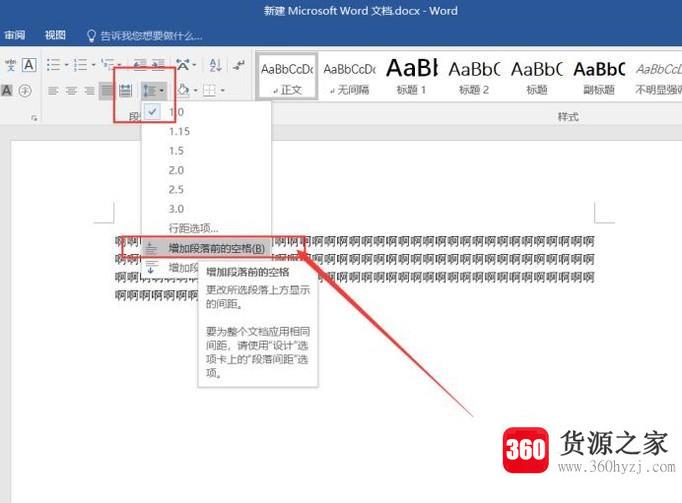
Task: Apply the 标题 2 style
Action: coord(474,77)
